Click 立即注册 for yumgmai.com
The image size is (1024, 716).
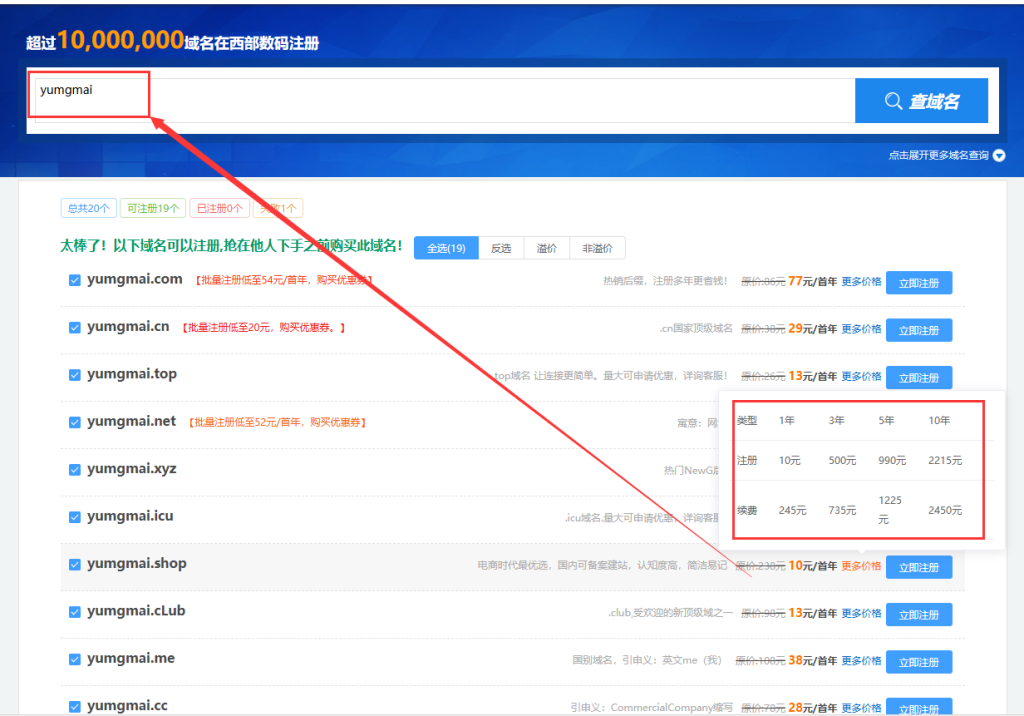click(x=918, y=283)
